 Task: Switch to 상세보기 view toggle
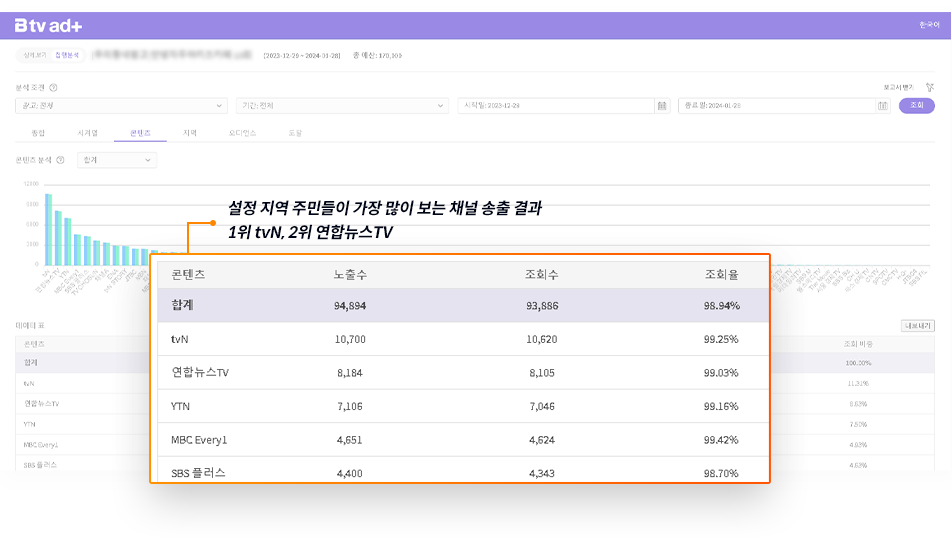pos(35,55)
